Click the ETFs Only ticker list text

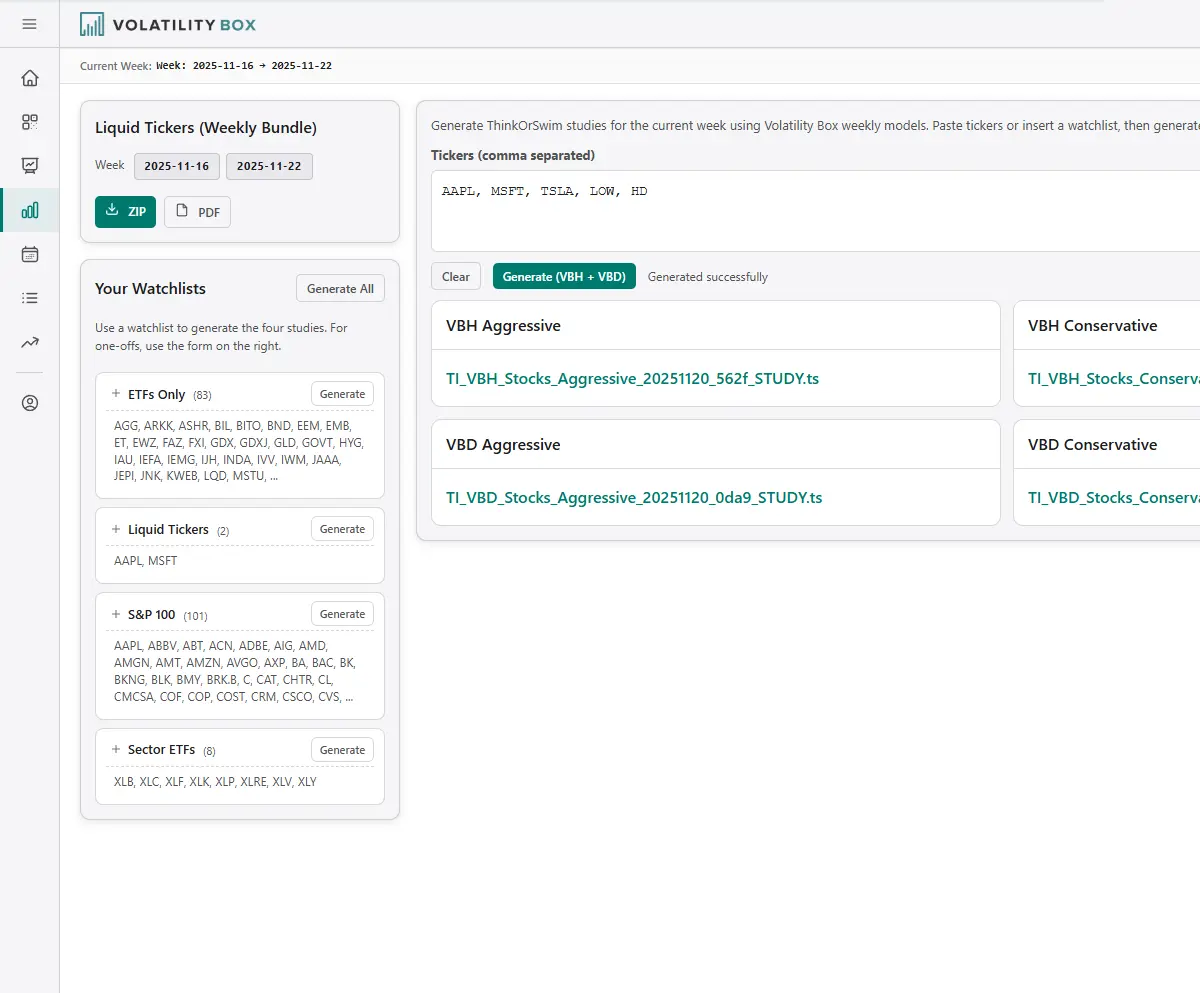[239, 450]
